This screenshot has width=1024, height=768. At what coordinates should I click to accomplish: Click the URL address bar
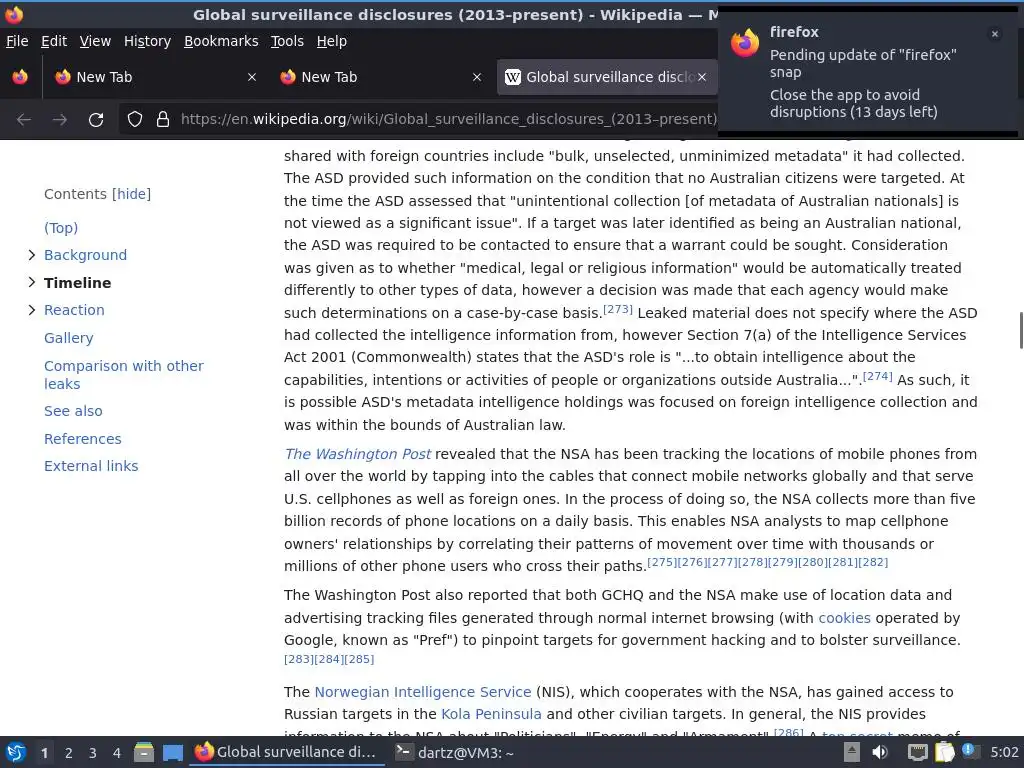tap(448, 119)
